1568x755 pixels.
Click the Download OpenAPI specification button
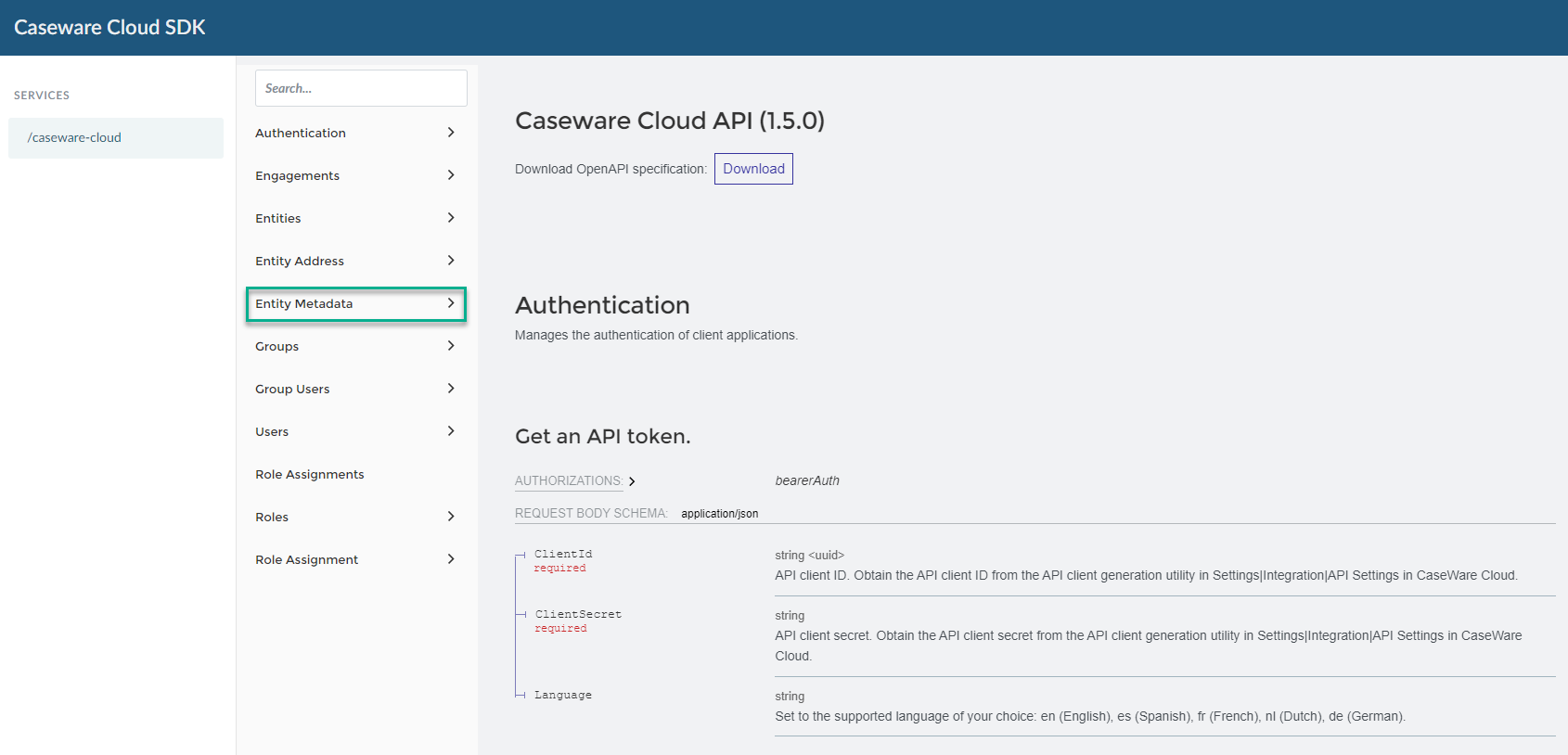tap(753, 169)
